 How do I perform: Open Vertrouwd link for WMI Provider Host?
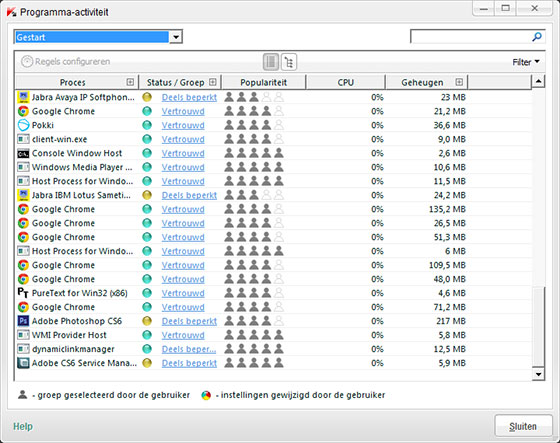coord(183,335)
